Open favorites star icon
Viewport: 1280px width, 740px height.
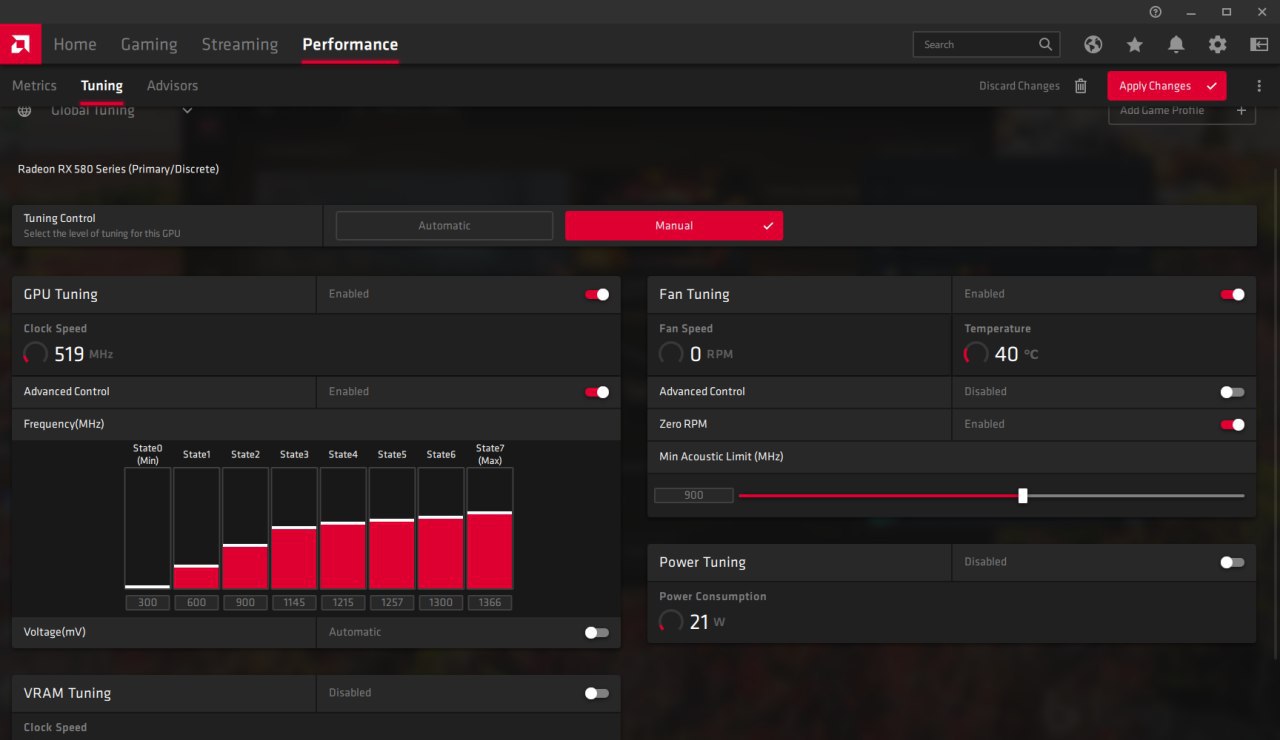(x=1135, y=44)
